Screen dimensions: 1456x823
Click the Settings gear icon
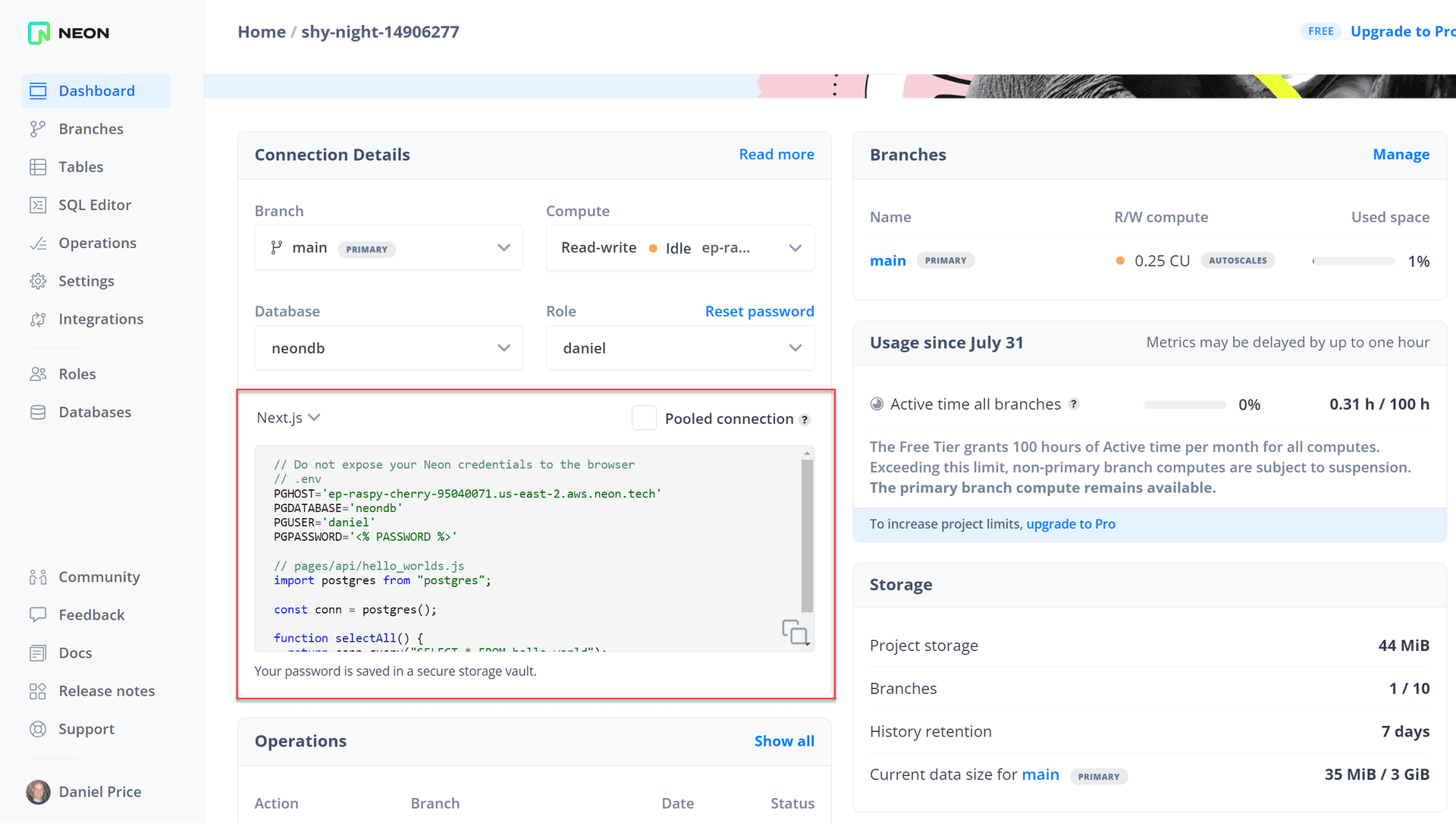click(x=38, y=281)
